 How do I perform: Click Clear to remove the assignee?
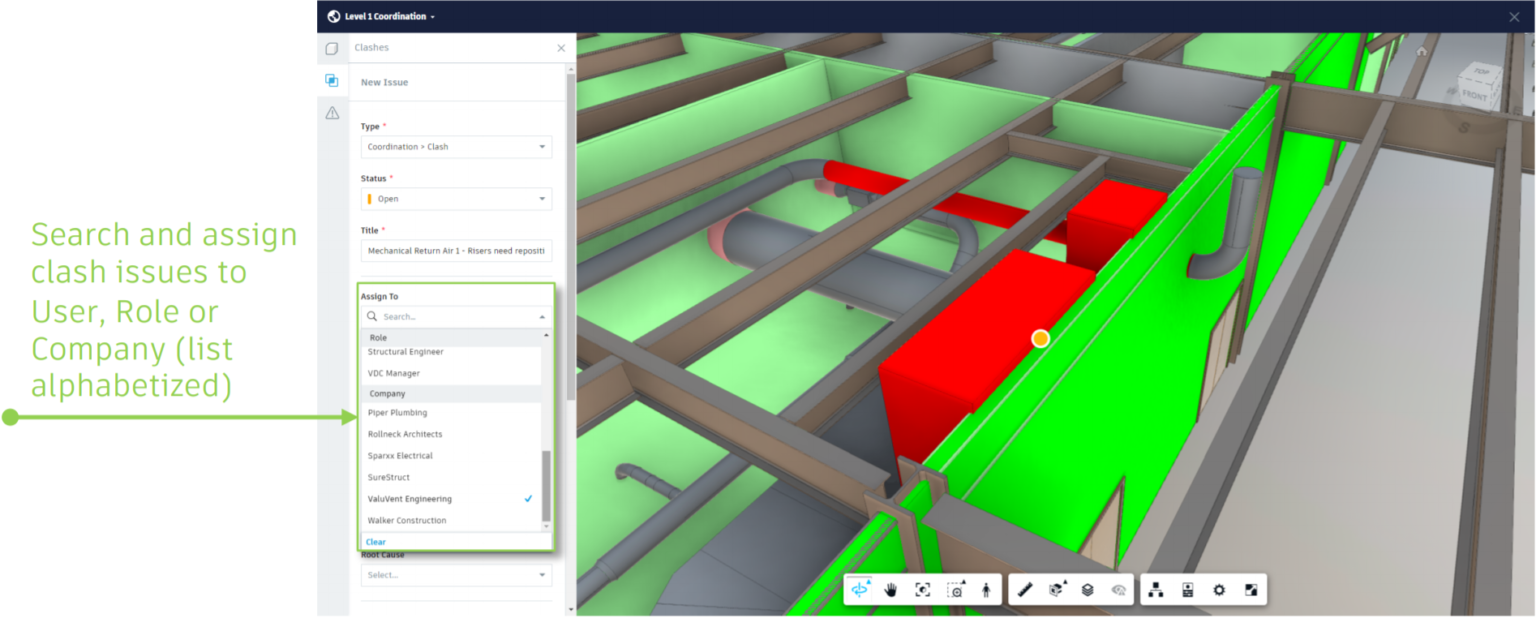tap(375, 541)
